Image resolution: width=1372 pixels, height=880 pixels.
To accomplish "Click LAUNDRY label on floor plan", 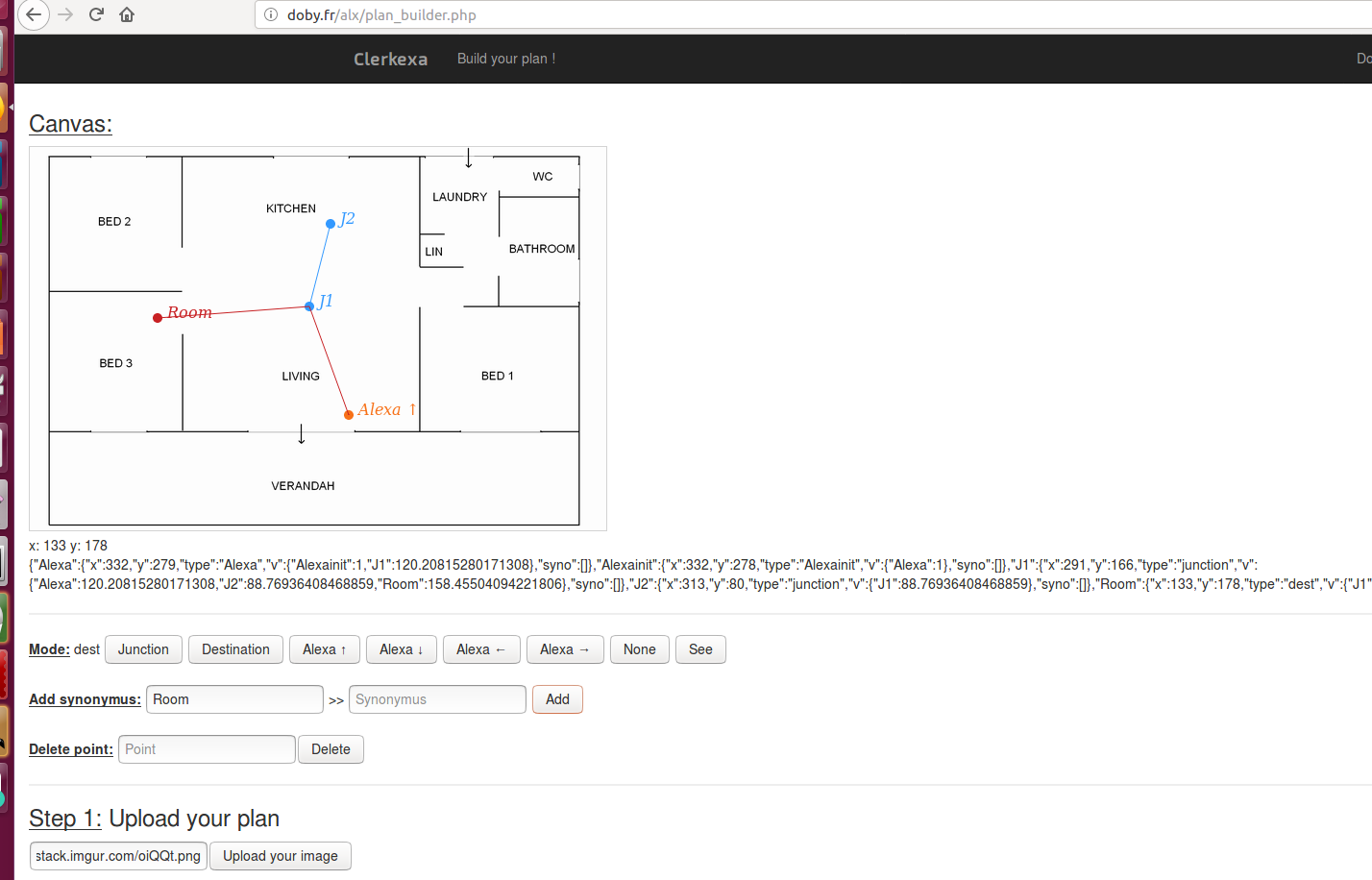I will coord(459,197).
